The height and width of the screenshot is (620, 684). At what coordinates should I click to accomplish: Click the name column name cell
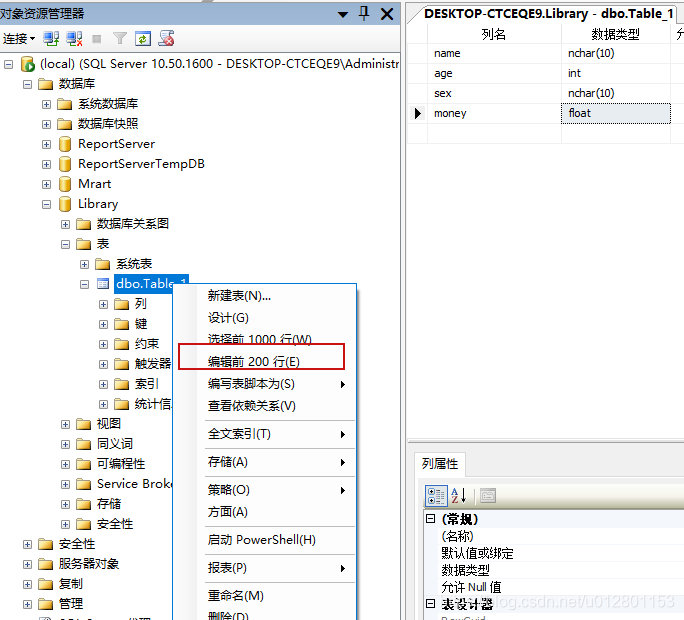[494, 53]
